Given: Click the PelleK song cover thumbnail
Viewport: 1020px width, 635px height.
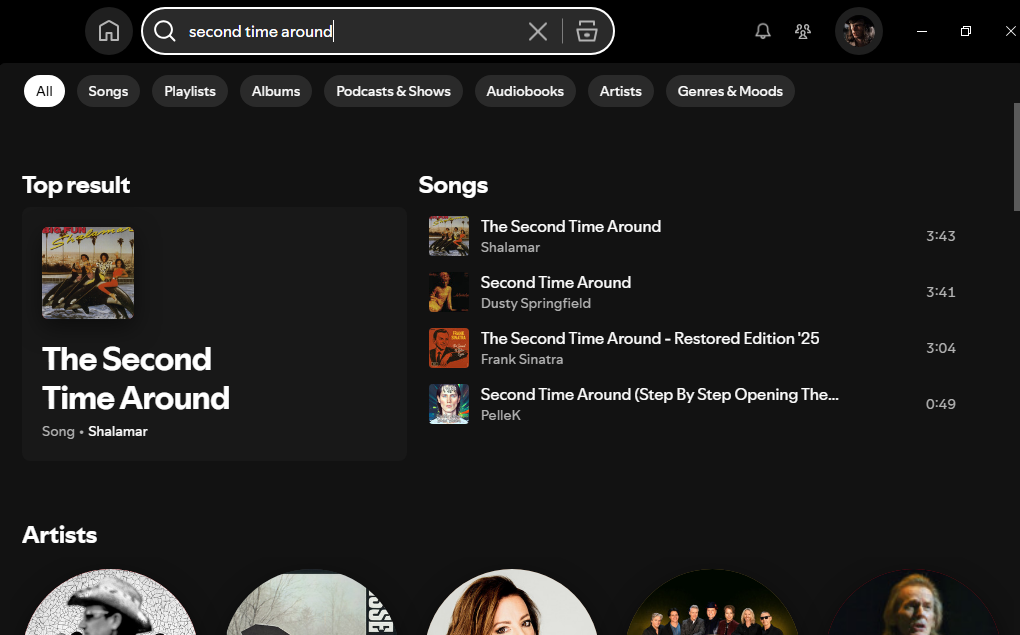Looking at the screenshot, I should point(449,404).
